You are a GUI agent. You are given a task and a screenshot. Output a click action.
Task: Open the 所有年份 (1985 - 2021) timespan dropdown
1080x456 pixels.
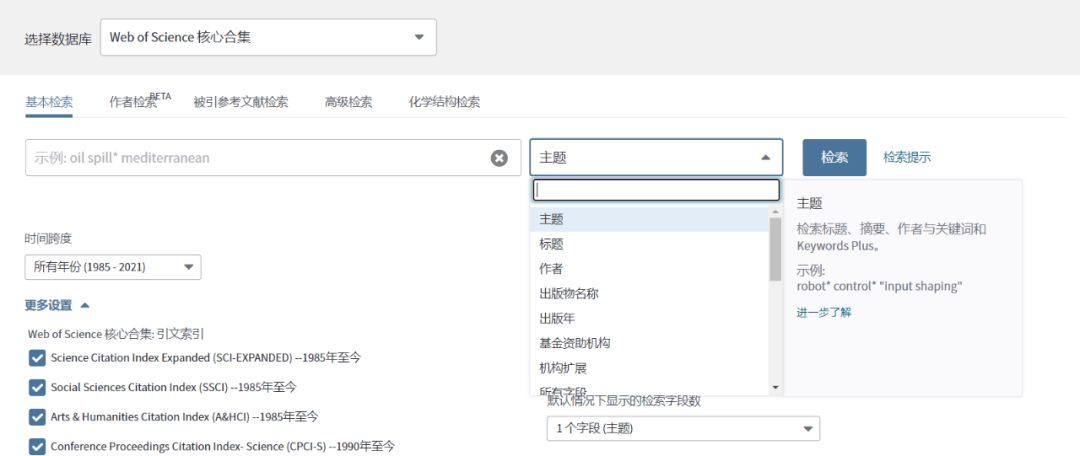[113, 267]
